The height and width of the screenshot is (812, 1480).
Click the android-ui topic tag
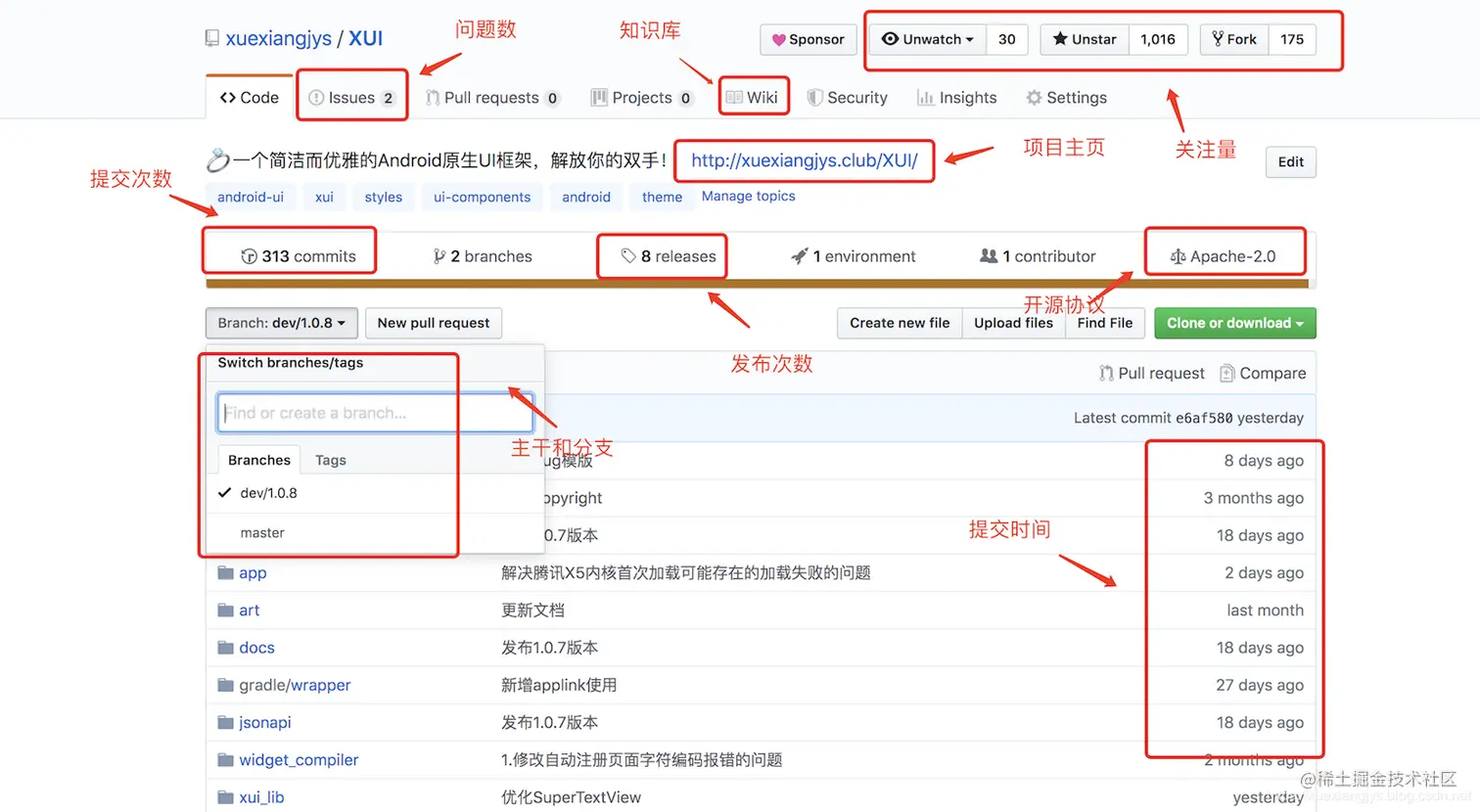251,197
